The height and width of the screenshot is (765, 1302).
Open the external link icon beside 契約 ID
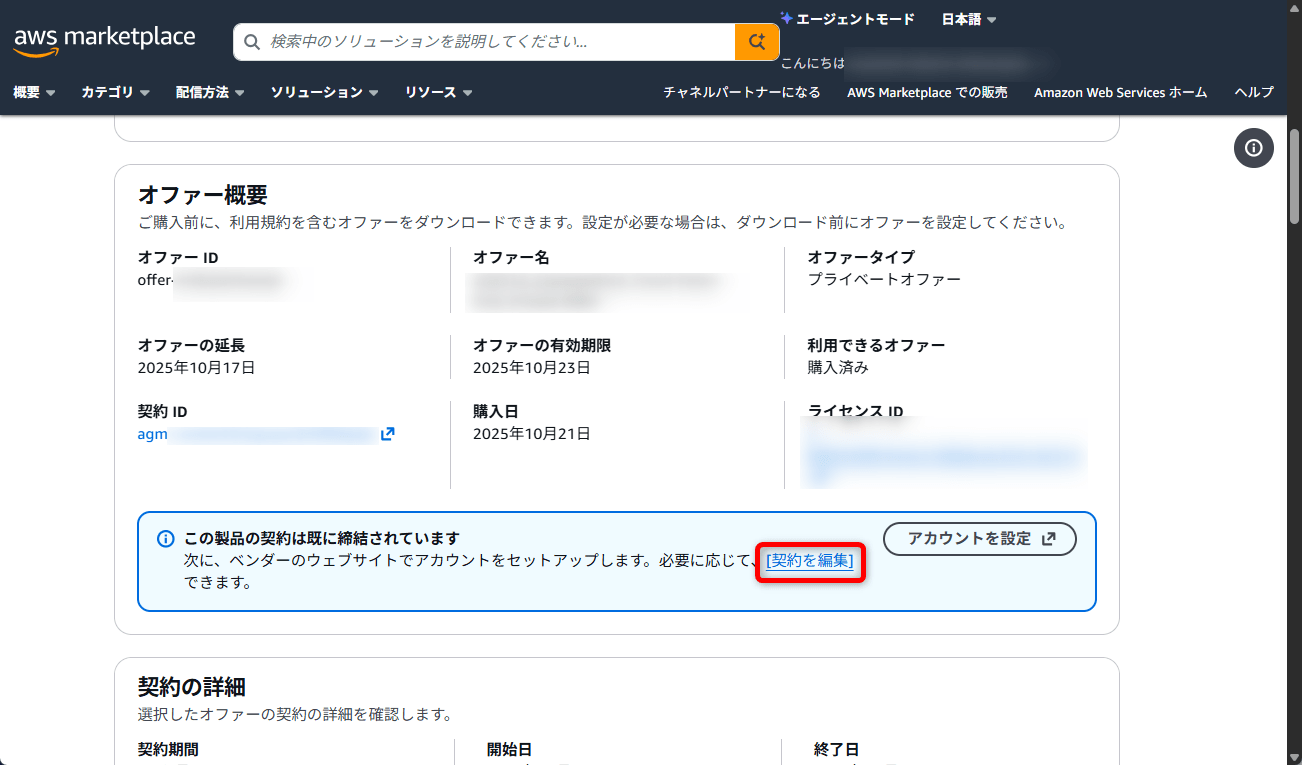[x=387, y=434]
